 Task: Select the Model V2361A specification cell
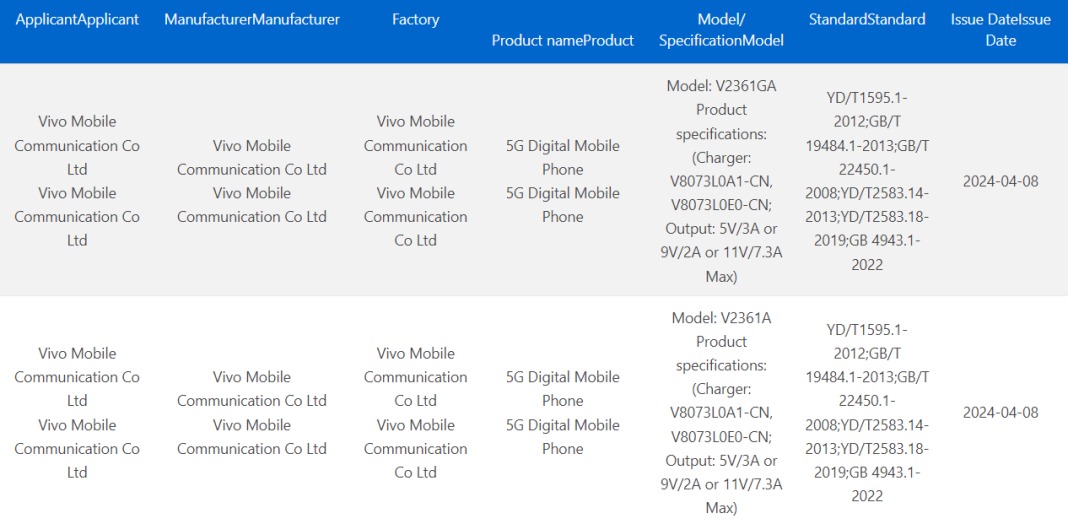(x=721, y=412)
